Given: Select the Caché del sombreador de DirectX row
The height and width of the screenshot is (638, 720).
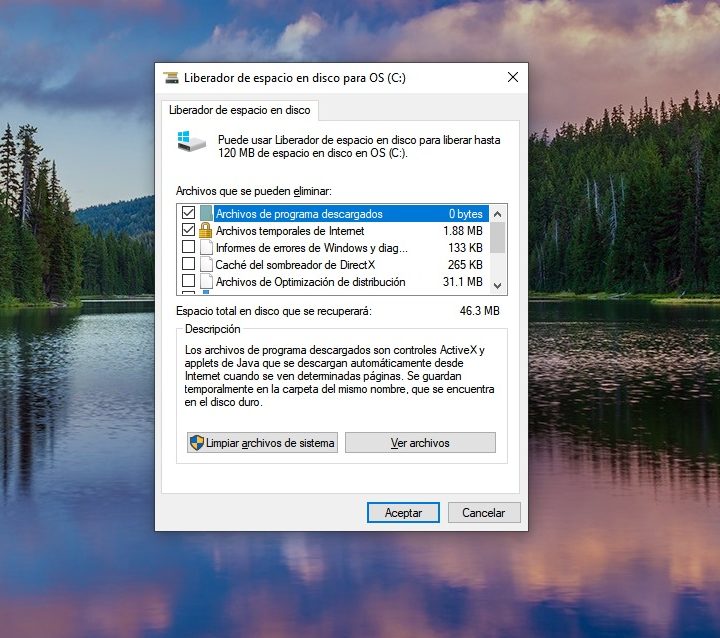Looking at the screenshot, I should point(335,265).
